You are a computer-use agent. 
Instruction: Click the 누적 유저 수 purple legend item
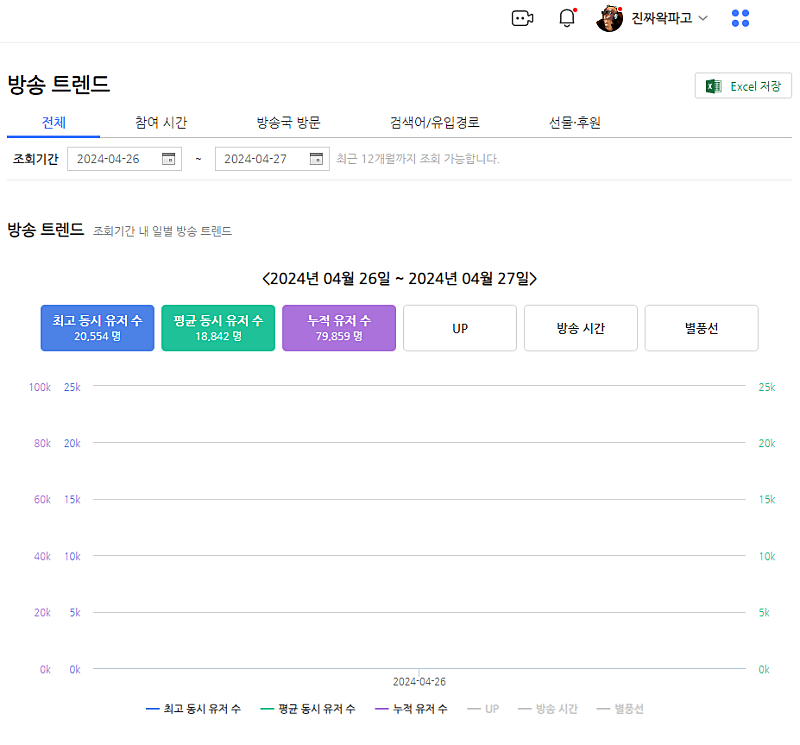pos(411,709)
